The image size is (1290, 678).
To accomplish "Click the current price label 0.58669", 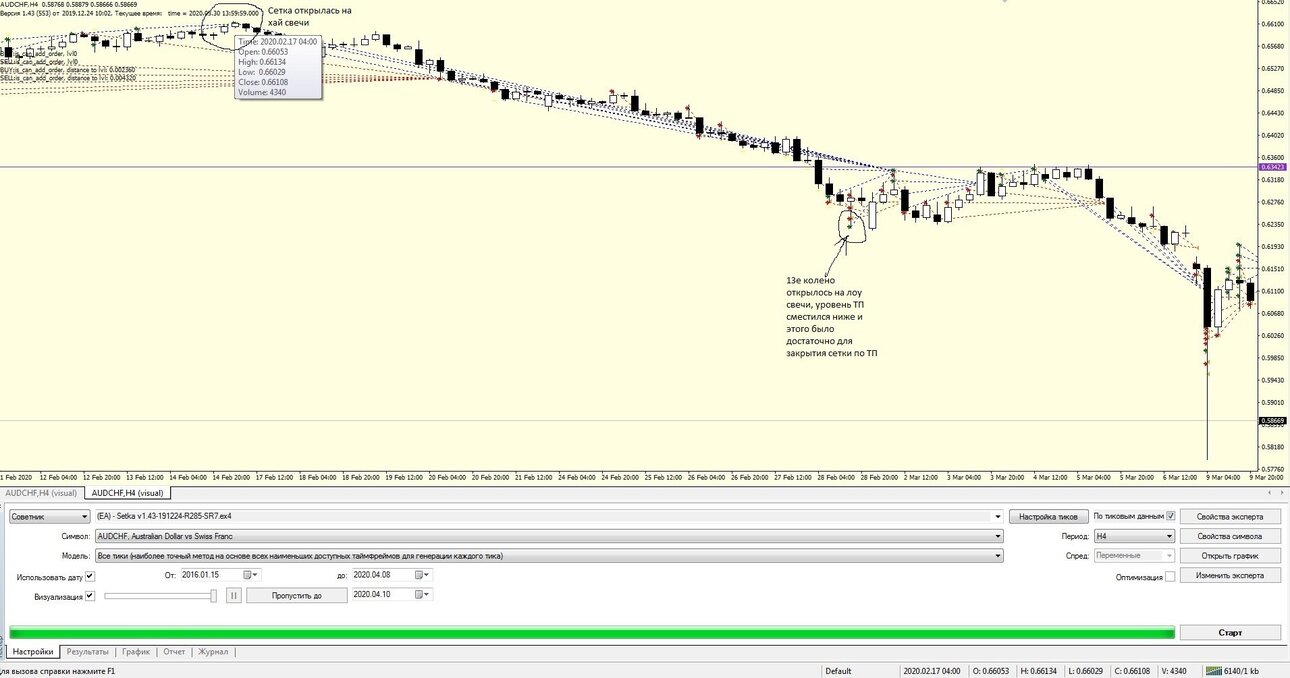I will click(1271, 421).
